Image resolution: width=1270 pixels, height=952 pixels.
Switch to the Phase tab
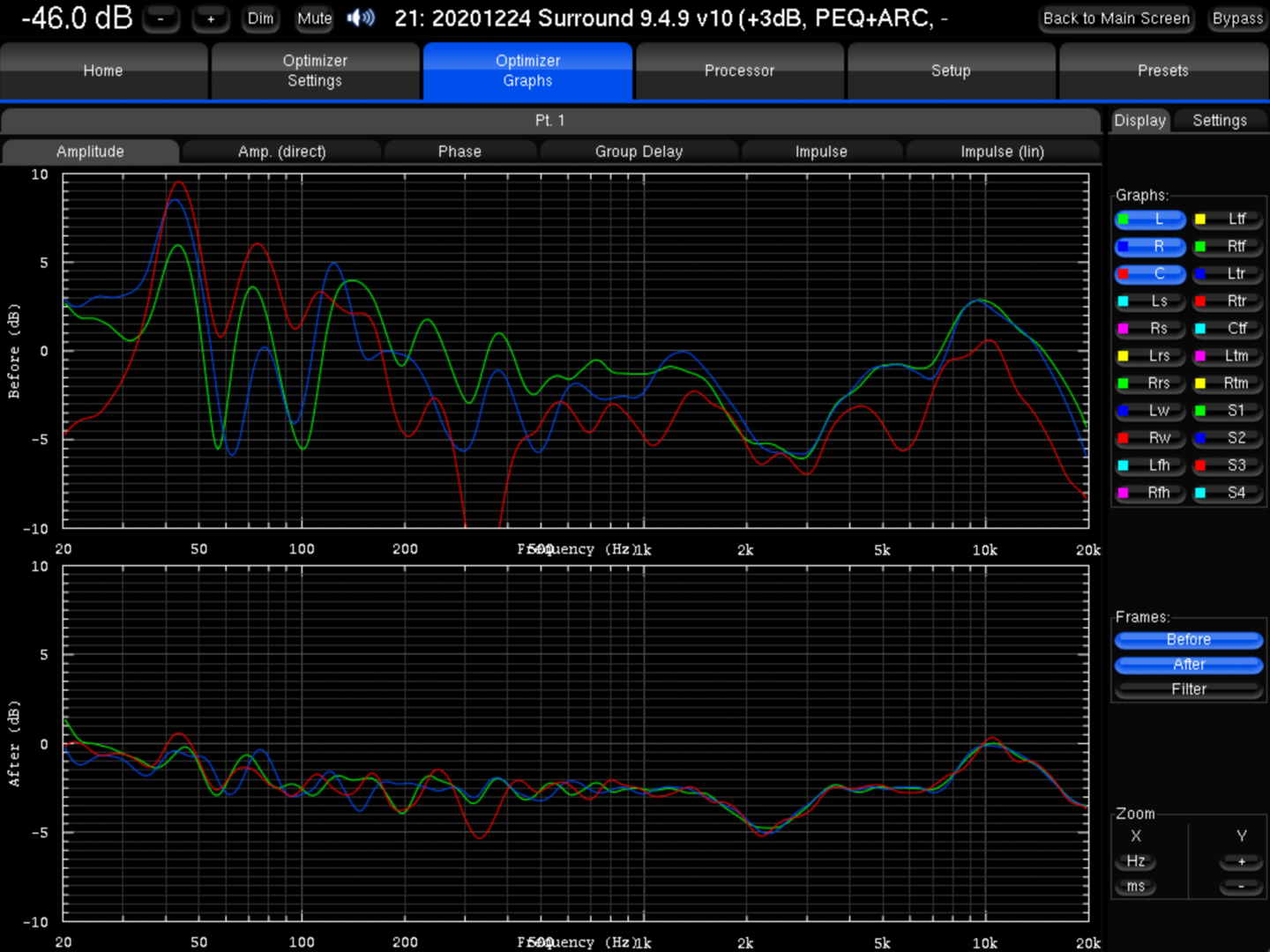(459, 152)
